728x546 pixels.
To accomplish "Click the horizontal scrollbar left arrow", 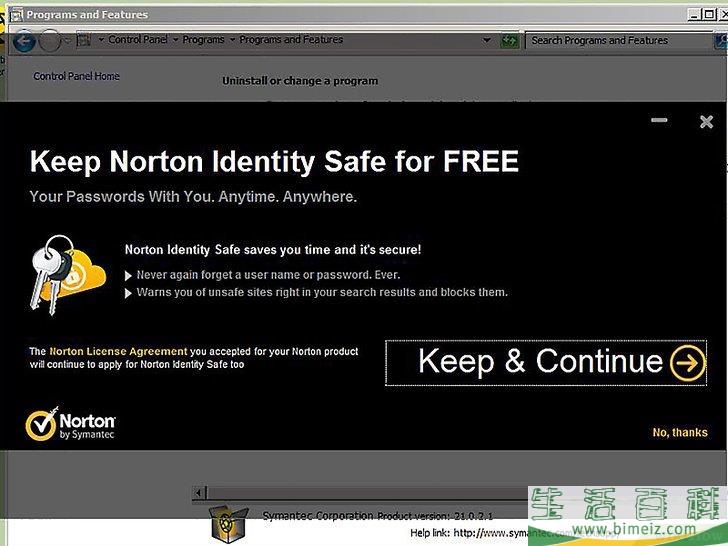I will pos(199,493).
